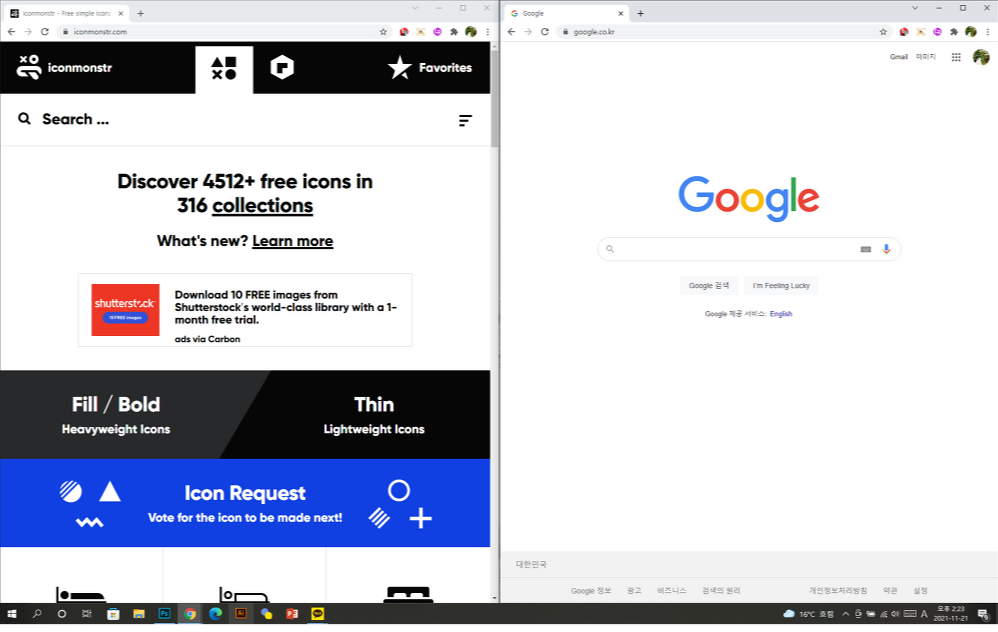The height and width of the screenshot is (632, 998).
Task: Open extensions puzzle icon in iconmonstr window
Action: click(454, 31)
